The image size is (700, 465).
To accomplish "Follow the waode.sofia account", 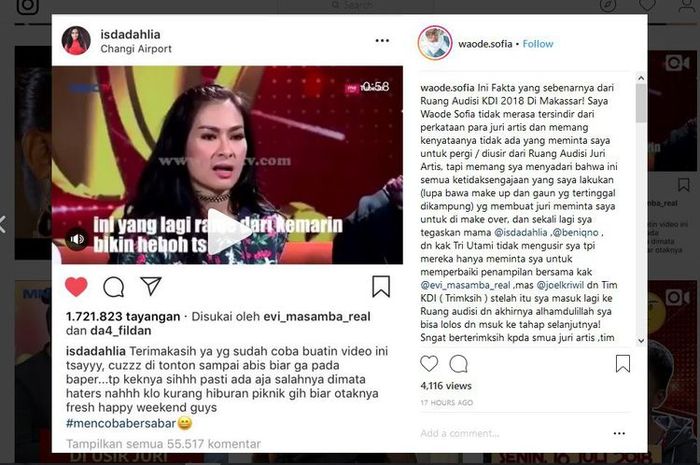I will coord(538,44).
